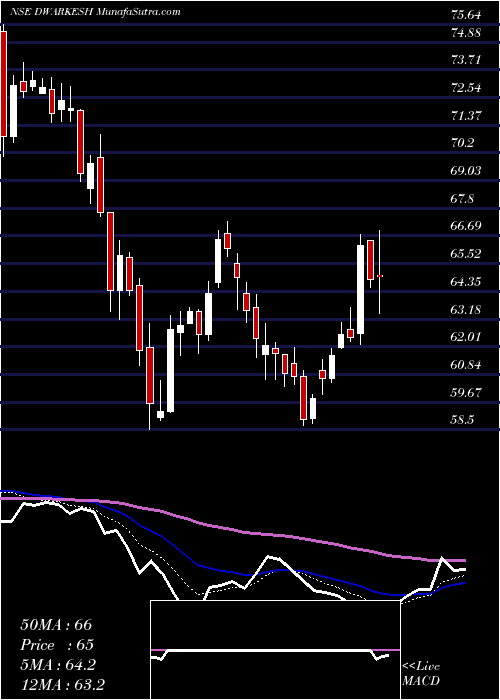The height and width of the screenshot is (700, 500).
Task: Click the 64.35 price axis label
Action: pos(466,282)
